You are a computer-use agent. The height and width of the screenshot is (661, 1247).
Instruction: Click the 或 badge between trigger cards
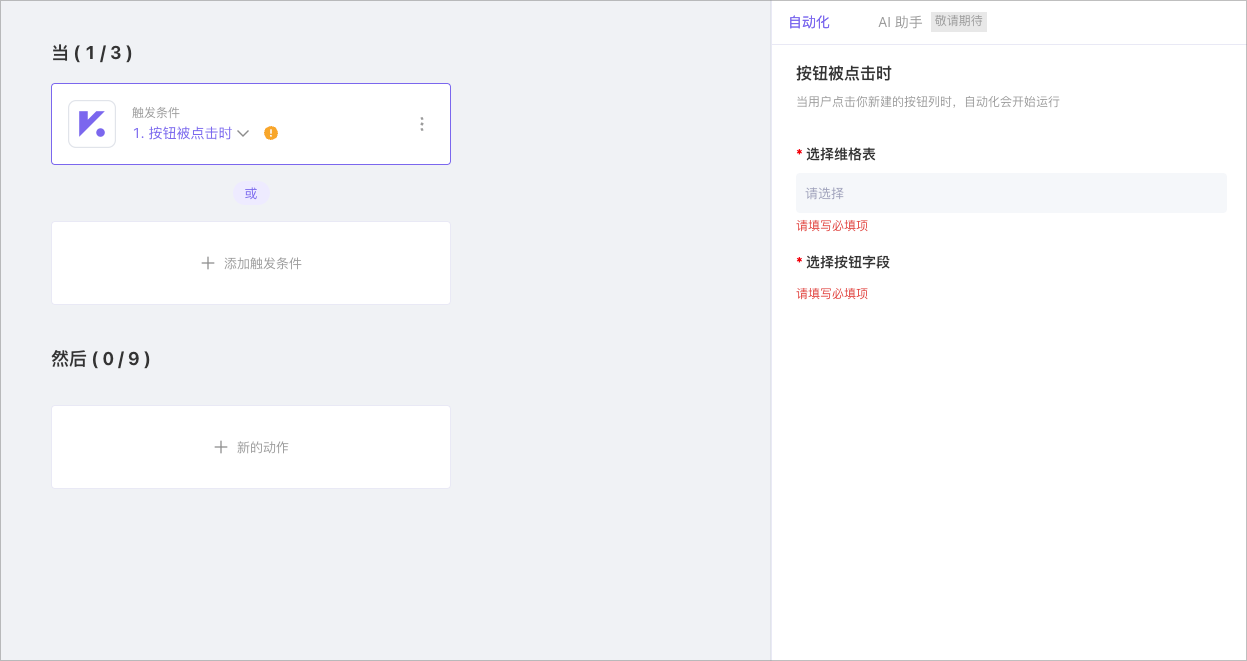250,193
